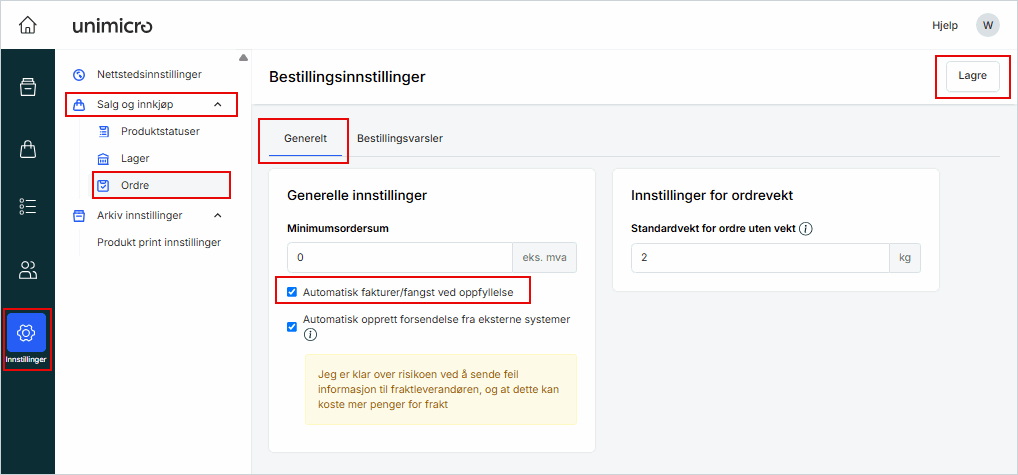Open the archive box icon in left sidebar

[27, 87]
